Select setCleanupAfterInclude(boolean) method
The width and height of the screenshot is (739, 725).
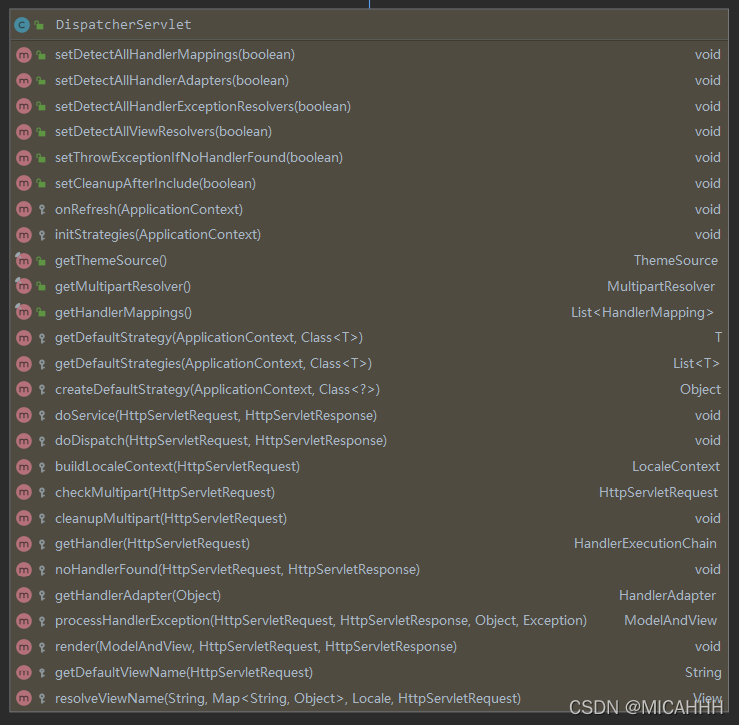(156, 183)
